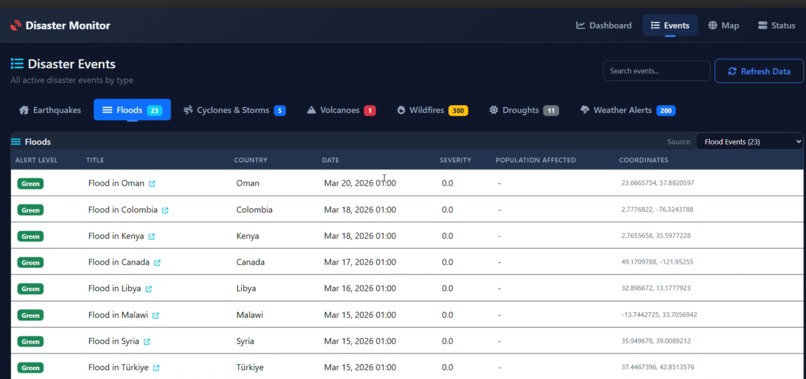Click coordinates 2.7776822, -76.3243788
The width and height of the screenshot is (806, 379).
coord(657,210)
